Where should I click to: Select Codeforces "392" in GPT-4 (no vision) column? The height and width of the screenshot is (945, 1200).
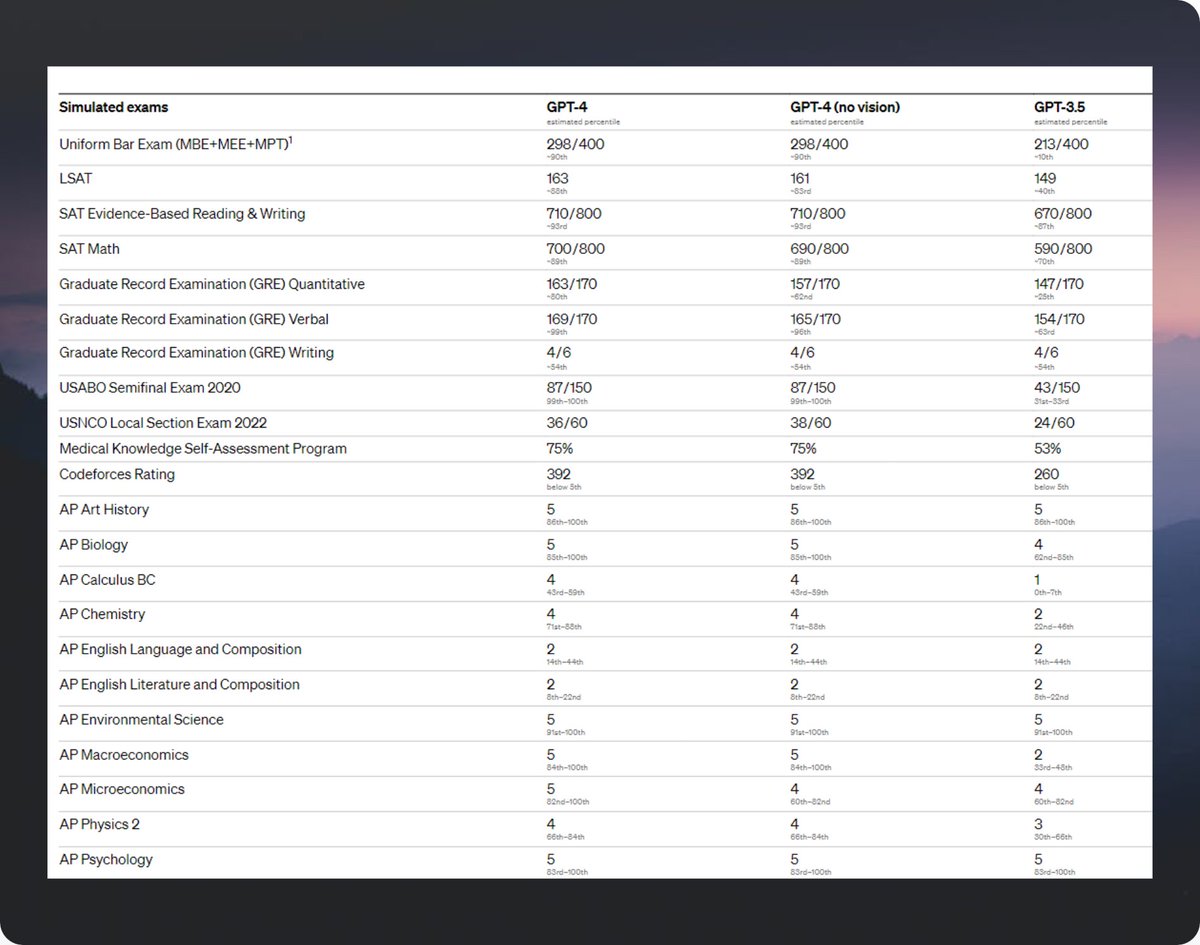tap(802, 475)
